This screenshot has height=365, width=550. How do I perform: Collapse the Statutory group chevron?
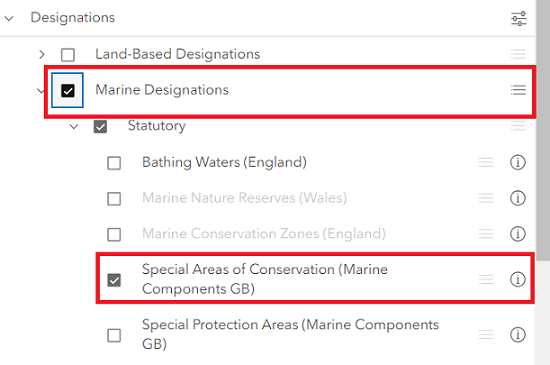pyautogui.click(x=74, y=126)
